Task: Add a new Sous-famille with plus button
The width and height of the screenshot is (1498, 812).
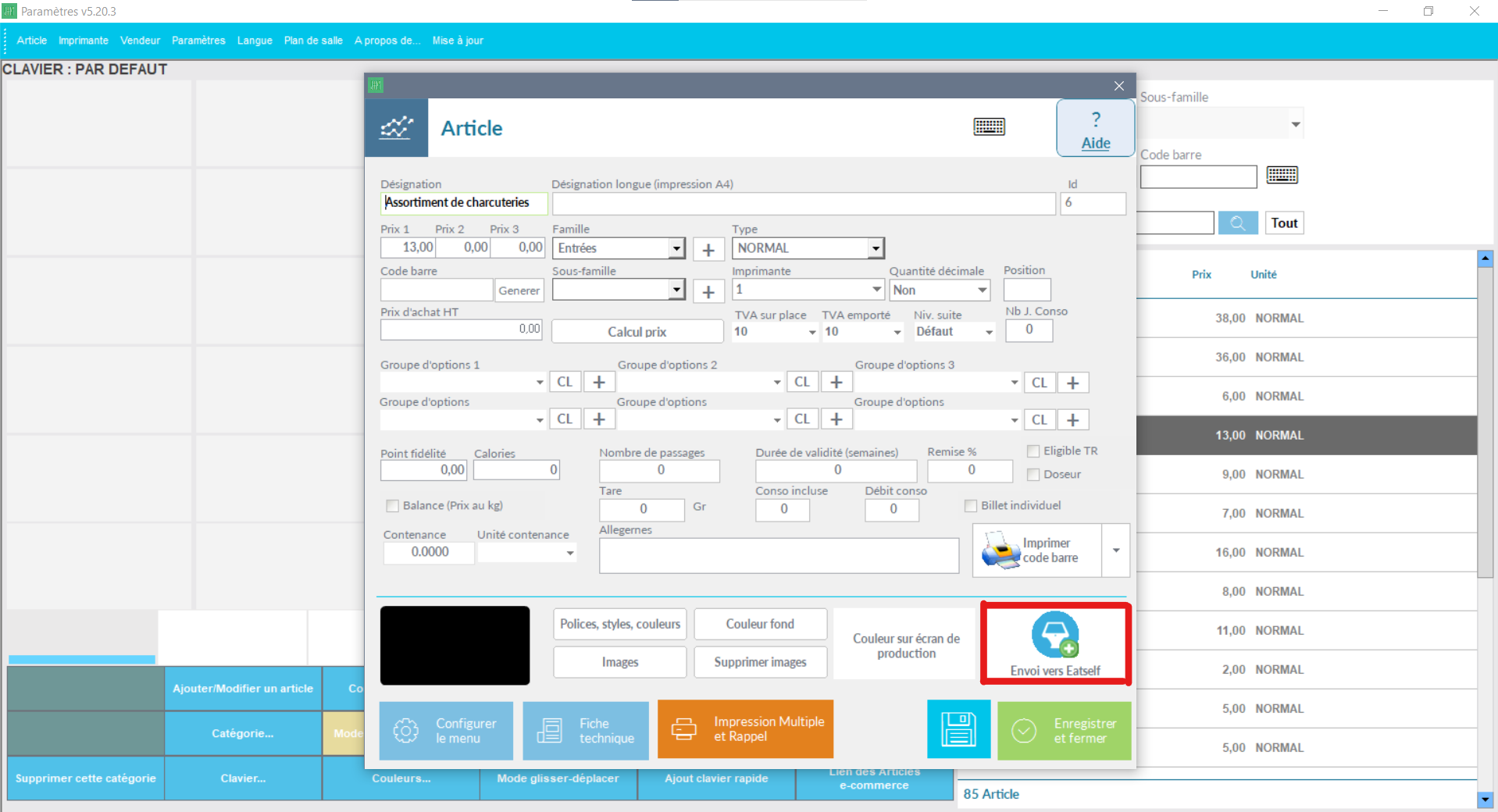Action: pos(708,291)
